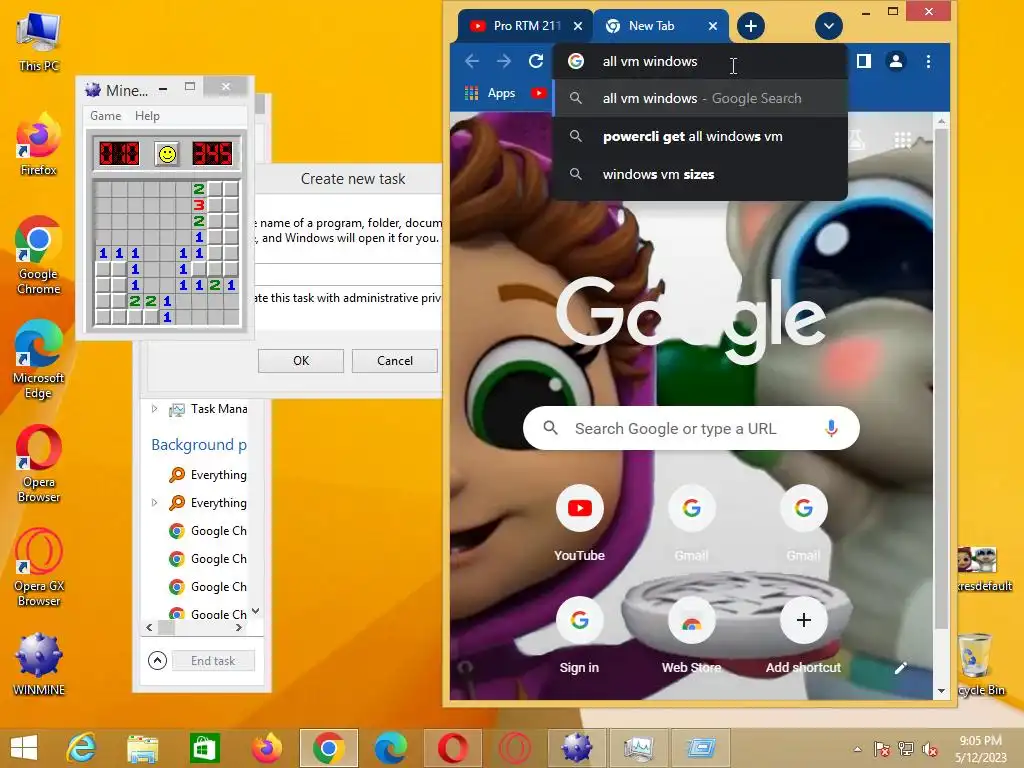Image resolution: width=1024 pixels, height=768 pixels.
Task: Expand Task Manager process row
Action: pyautogui.click(x=154, y=409)
